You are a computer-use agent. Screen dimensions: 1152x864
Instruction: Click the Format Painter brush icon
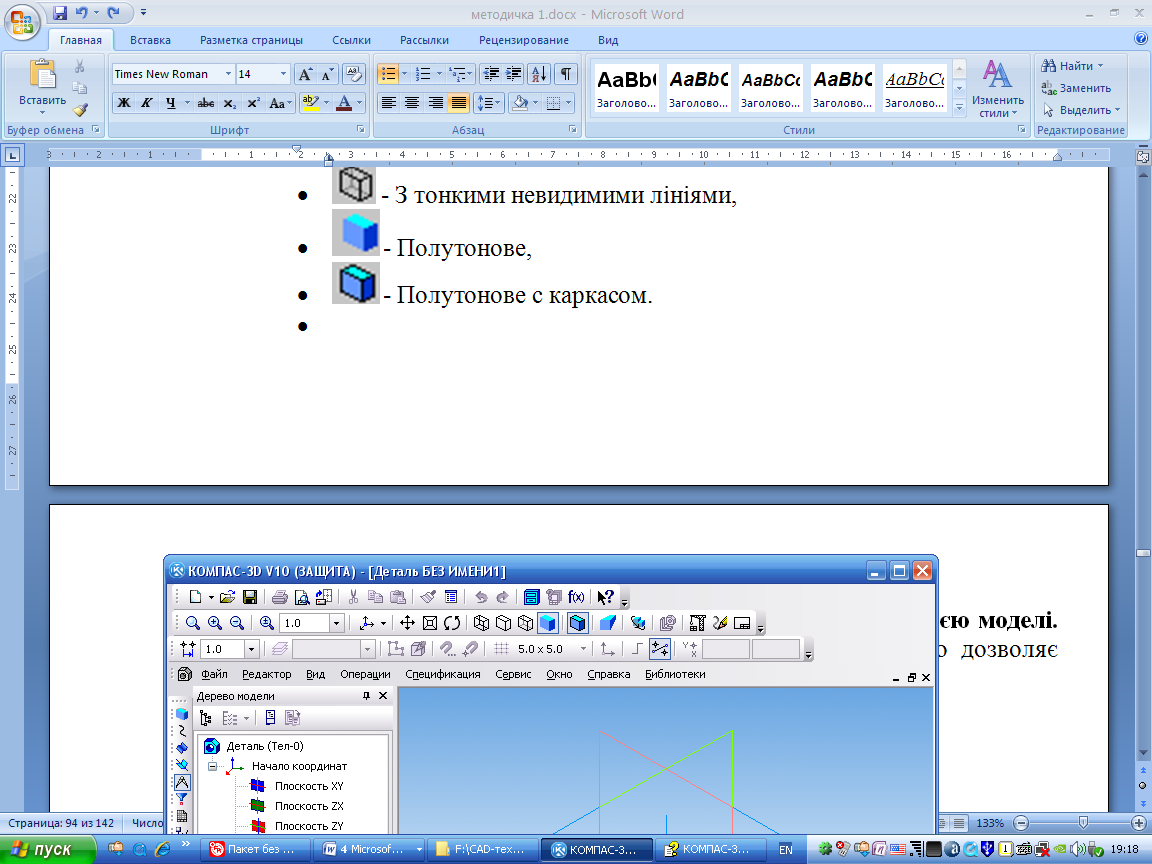click(80, 110)
